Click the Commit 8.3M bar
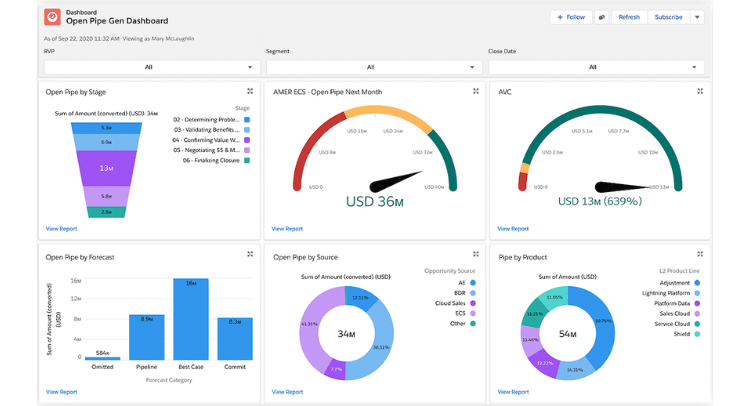This screenshot has width=750, height=406. point(235,339)
